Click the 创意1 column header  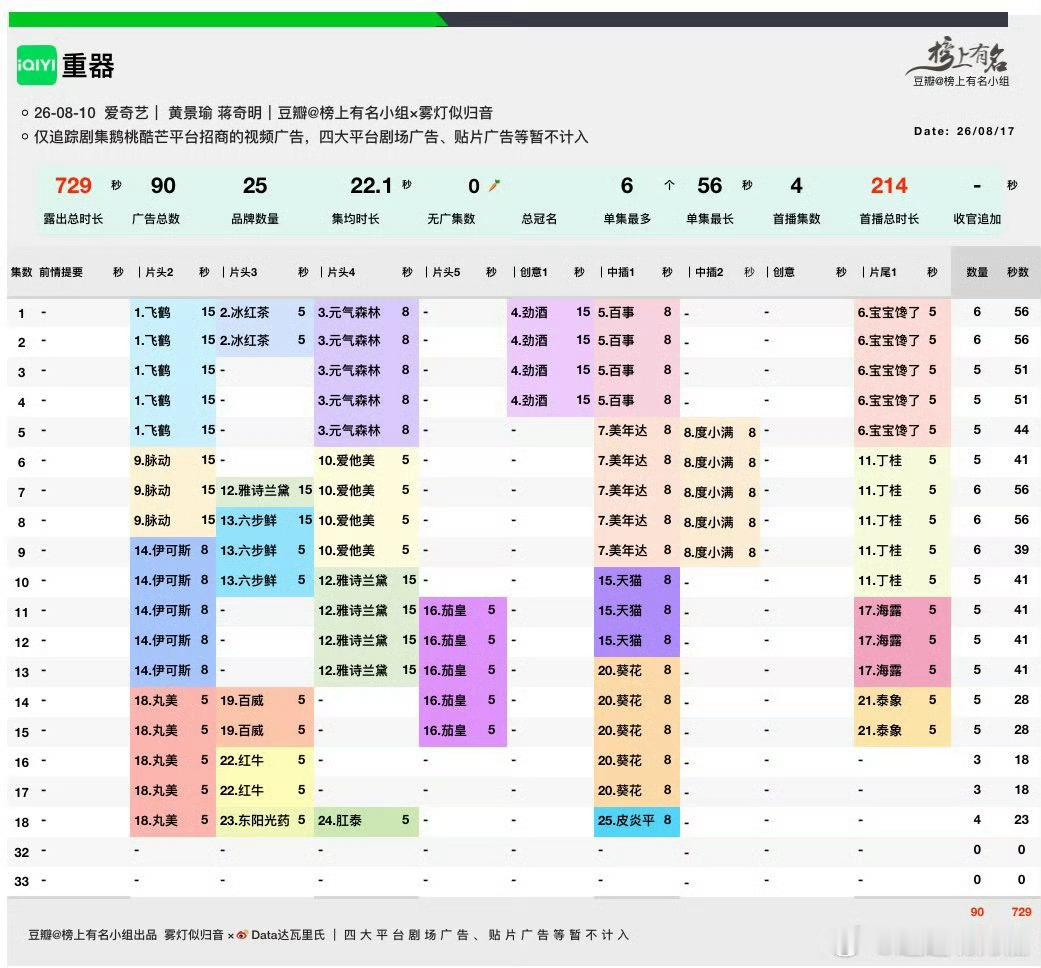click(x=534, y=272)
